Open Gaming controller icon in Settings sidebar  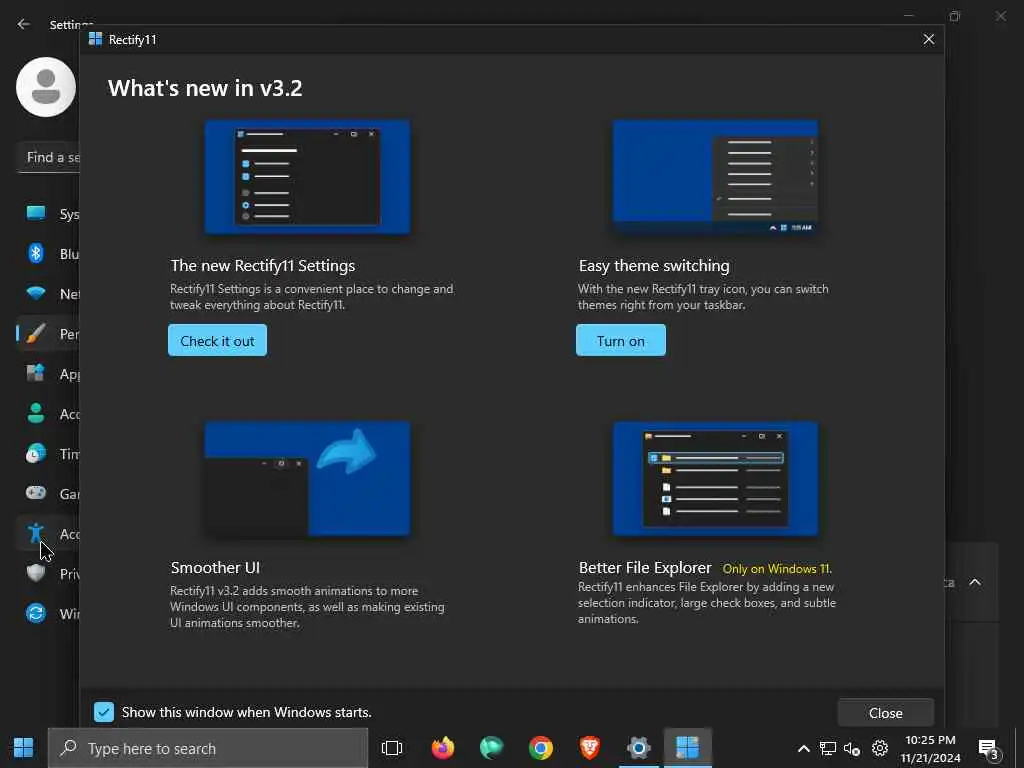(x=36, y=493)
